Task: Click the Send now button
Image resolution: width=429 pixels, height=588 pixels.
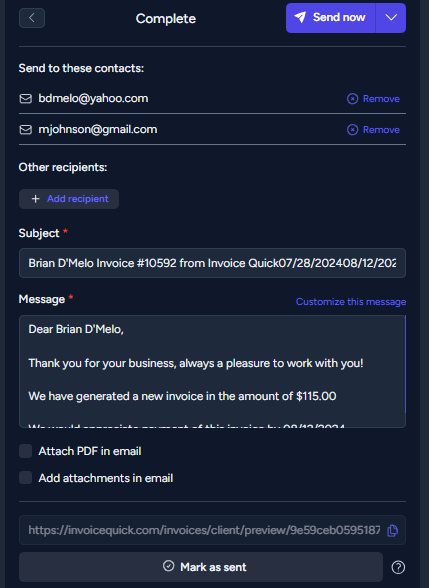Action: tap(330, 18)
